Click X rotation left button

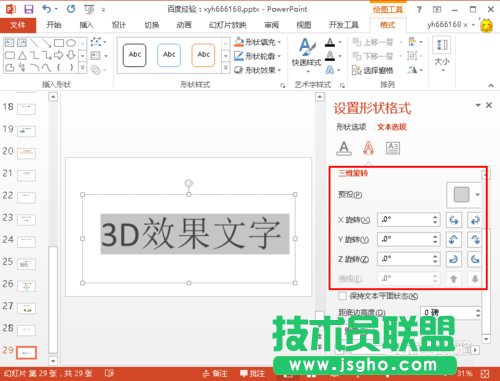pos(454,220)
